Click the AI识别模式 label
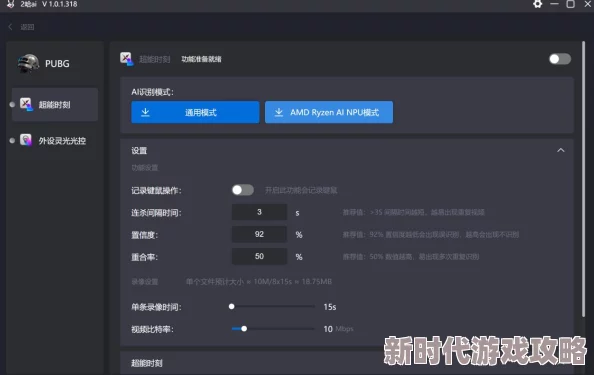This screenshot has width=594, height=375. [x=152, y=92]
